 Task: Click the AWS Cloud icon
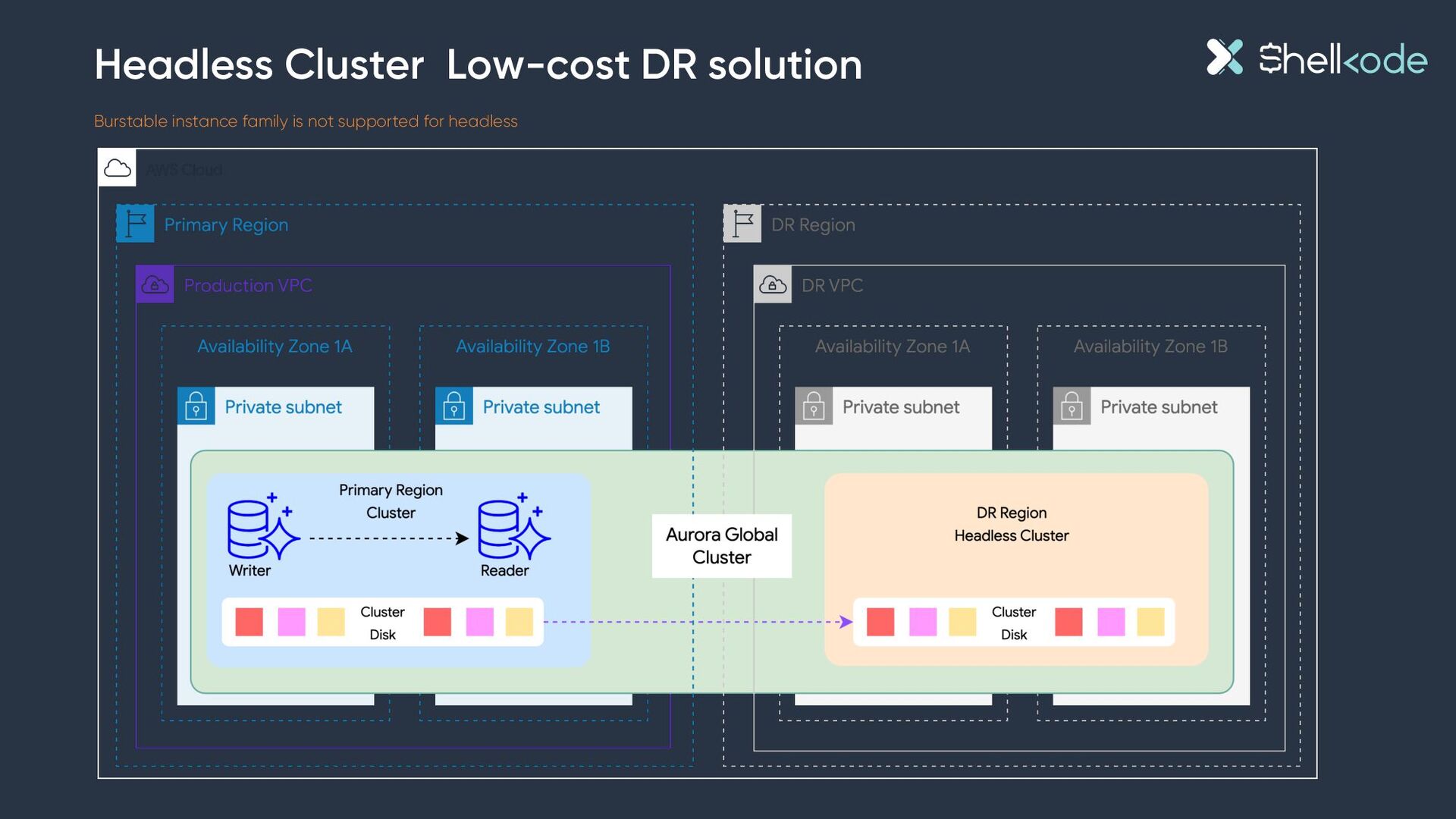(x=117, y=168)
